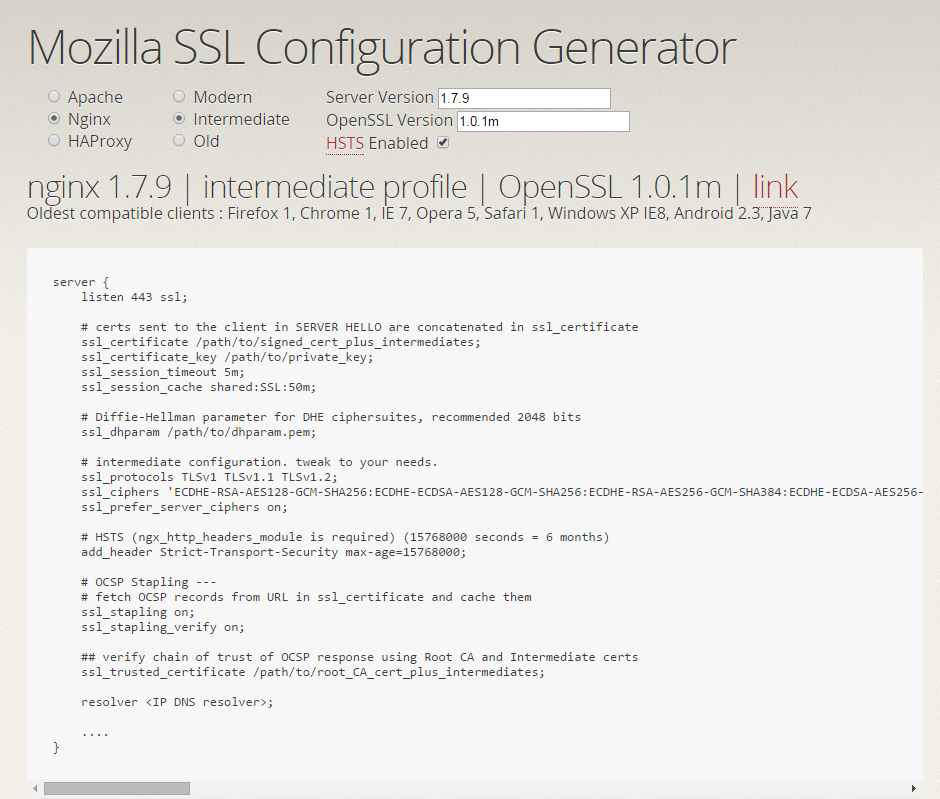Choose the Intermediate profile radio
Viewport: 940px width, 799px height.
click(179, 118)
